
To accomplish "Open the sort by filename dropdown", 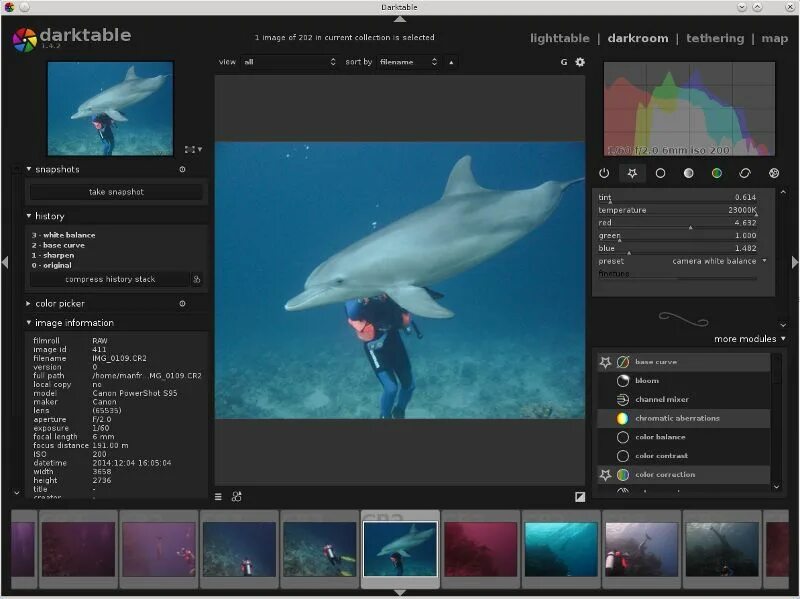I will pyautogui.click(x=409, y=62).
